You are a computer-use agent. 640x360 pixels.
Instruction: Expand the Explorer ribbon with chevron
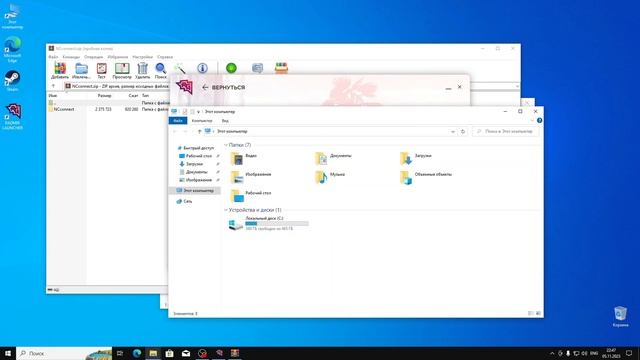pyautogui.click(x=532, y=120)
